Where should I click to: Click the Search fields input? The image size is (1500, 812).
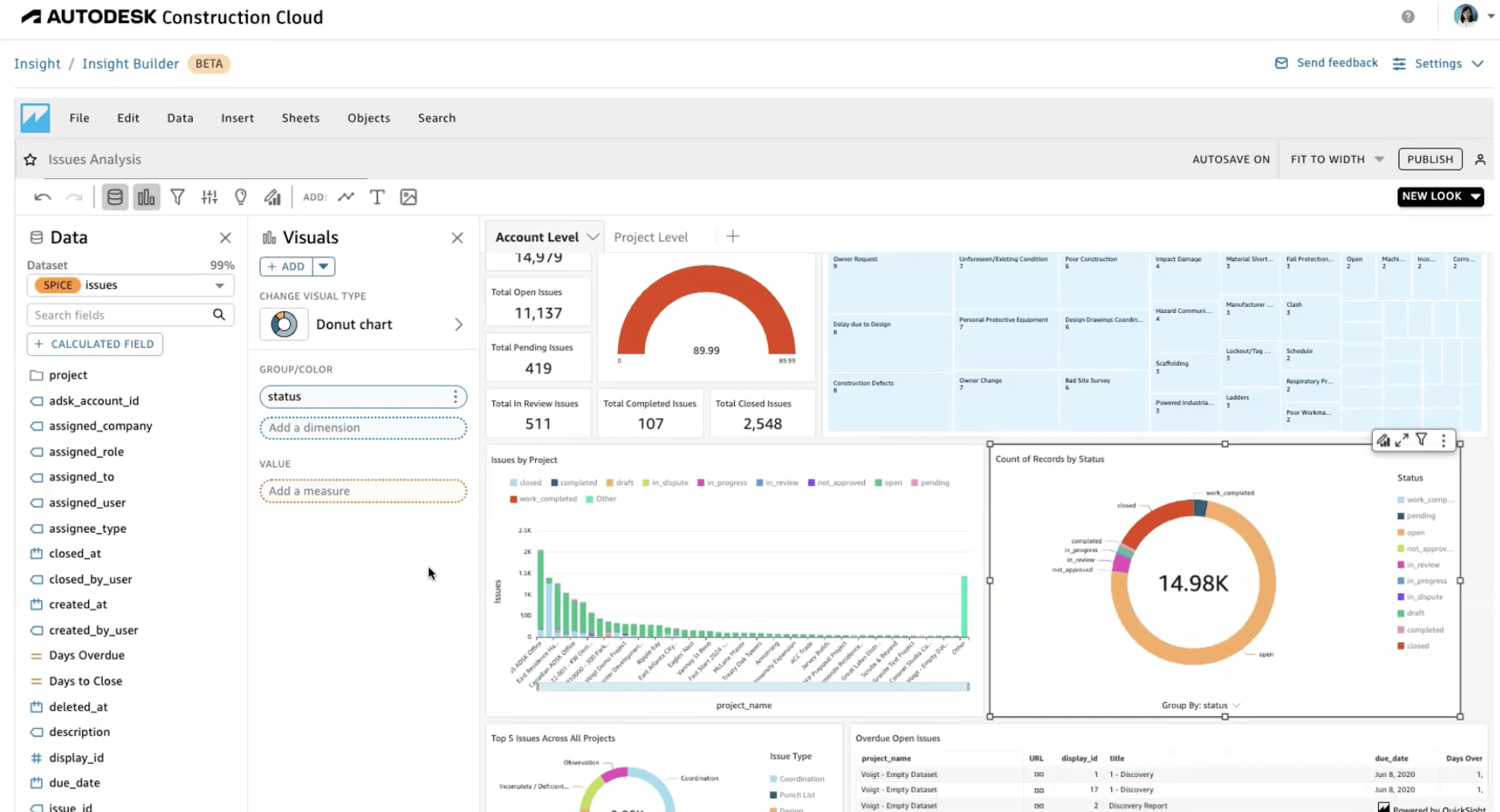click(130, 315)
